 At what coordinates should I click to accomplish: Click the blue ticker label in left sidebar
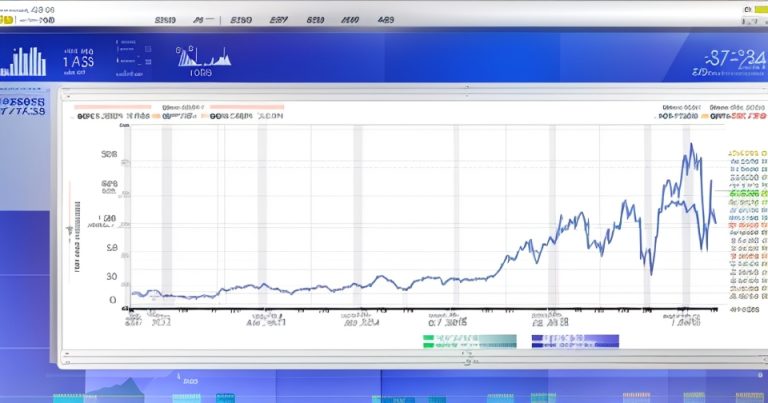point(24,106)
